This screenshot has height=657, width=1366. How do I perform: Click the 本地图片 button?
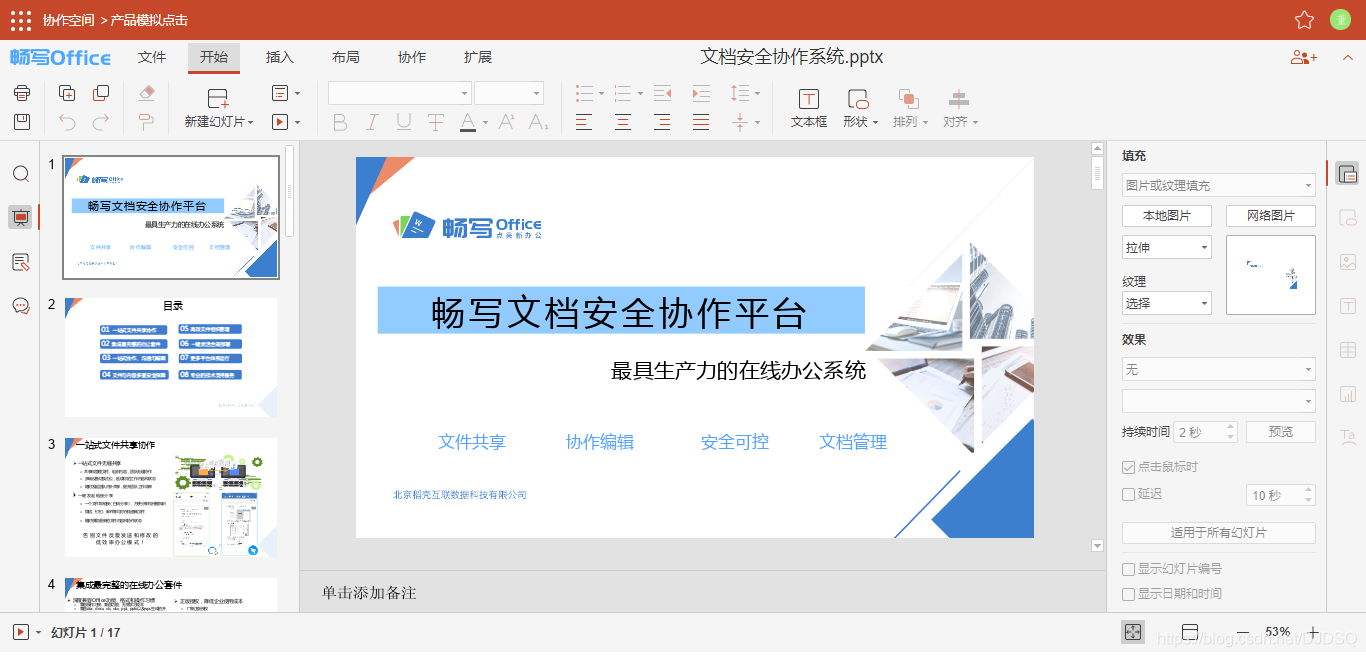click(x=1167, y=216)
